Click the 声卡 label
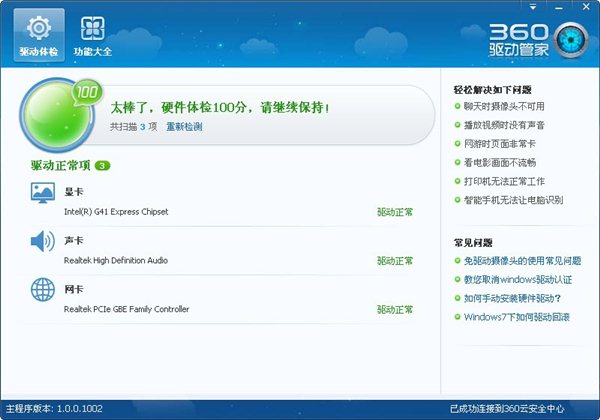 [x=73, y=240]
